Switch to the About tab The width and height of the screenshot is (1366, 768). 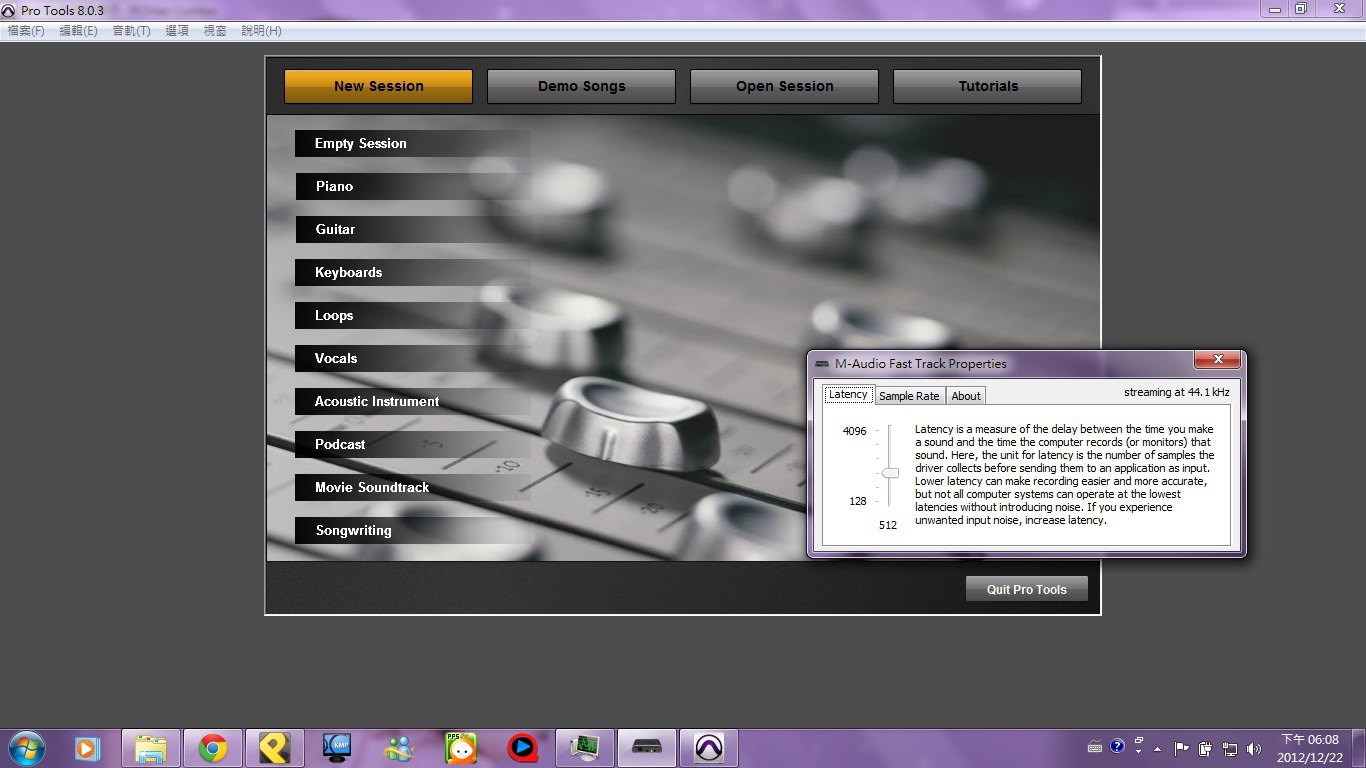tap(966, 396)
